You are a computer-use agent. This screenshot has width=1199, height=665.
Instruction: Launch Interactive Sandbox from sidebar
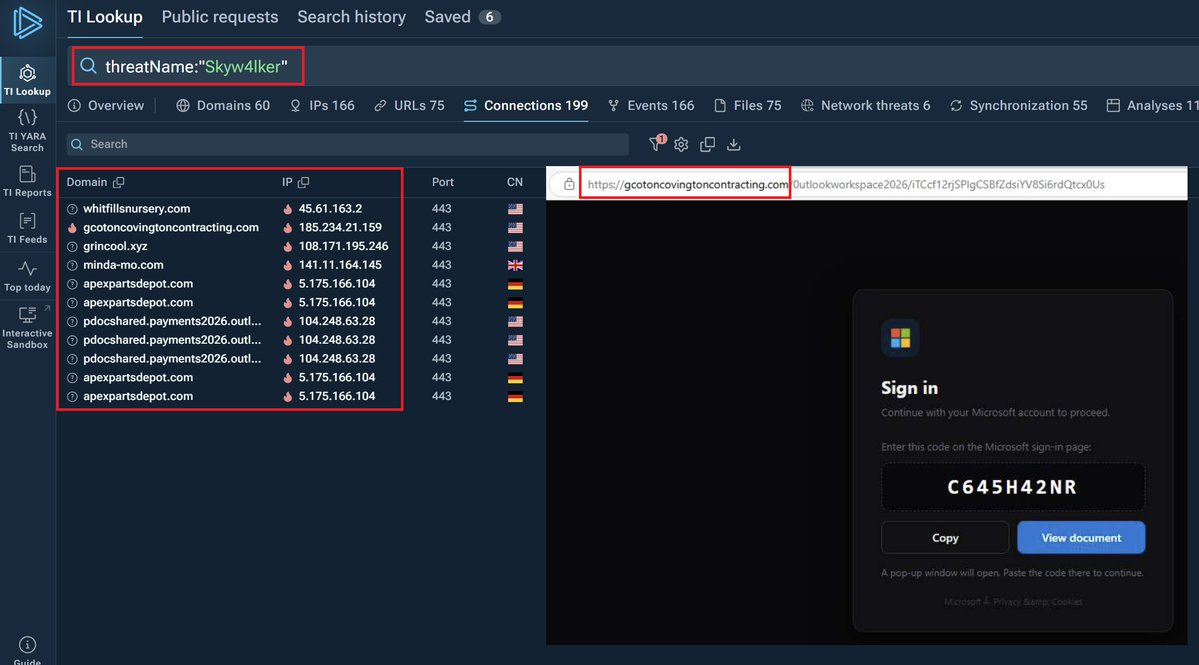(28, 327)
